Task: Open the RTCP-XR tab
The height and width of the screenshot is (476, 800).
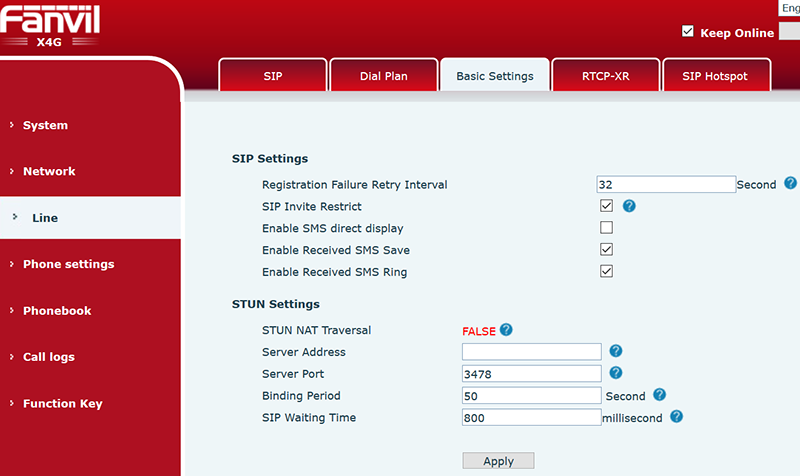Action: 606,76
